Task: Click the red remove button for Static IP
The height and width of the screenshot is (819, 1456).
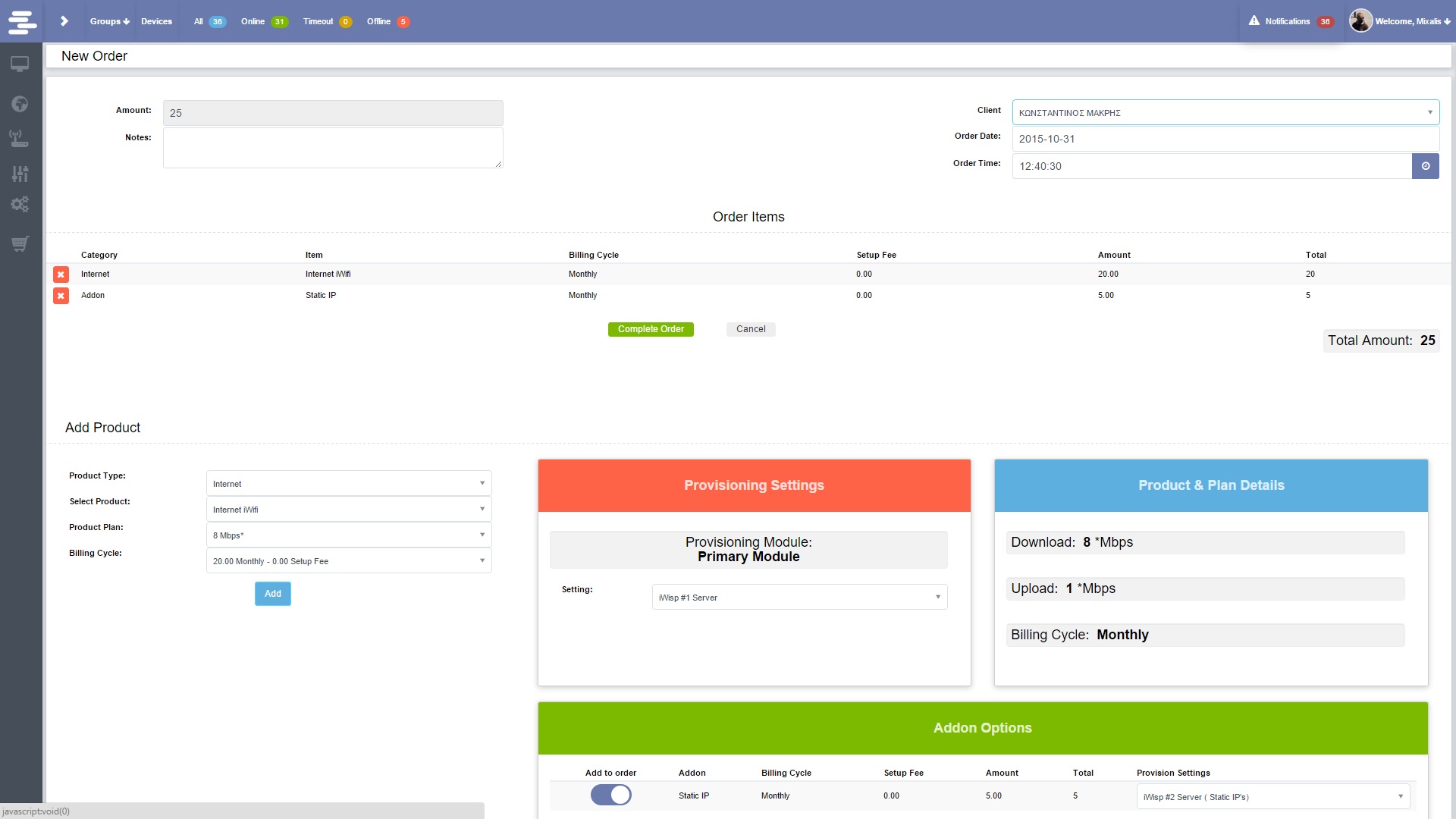Action: 60,294
